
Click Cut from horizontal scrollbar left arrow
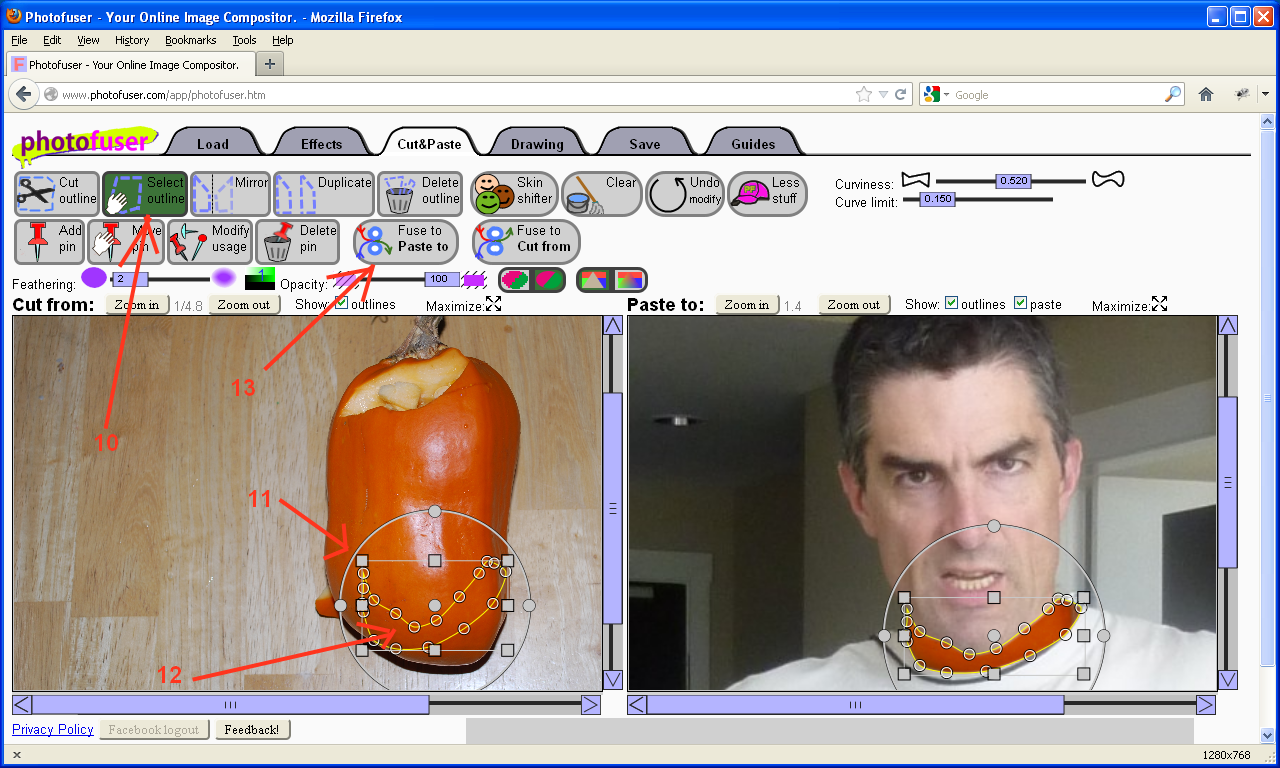[x=22, y=705]
